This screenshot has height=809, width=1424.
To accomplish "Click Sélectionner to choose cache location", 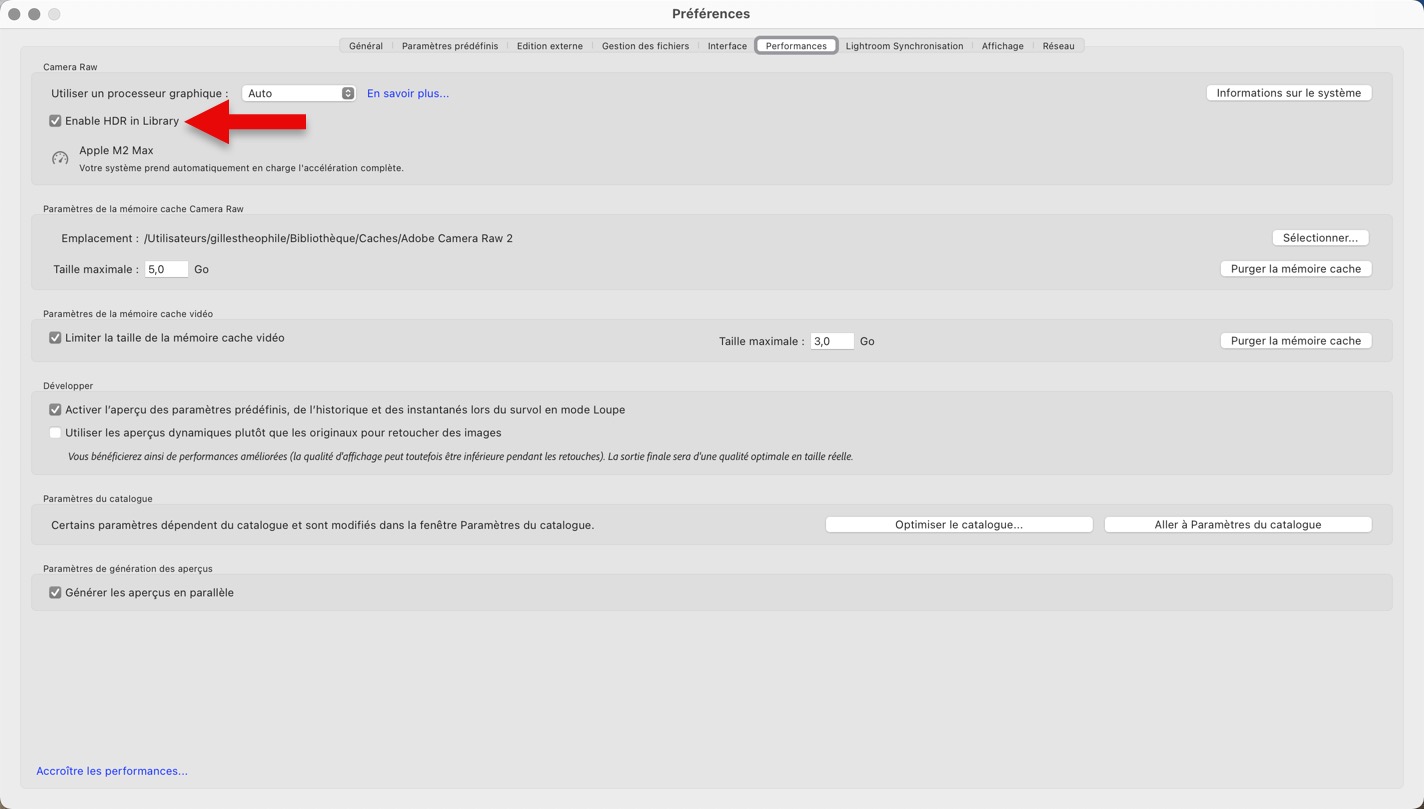I will [1320, 238].
